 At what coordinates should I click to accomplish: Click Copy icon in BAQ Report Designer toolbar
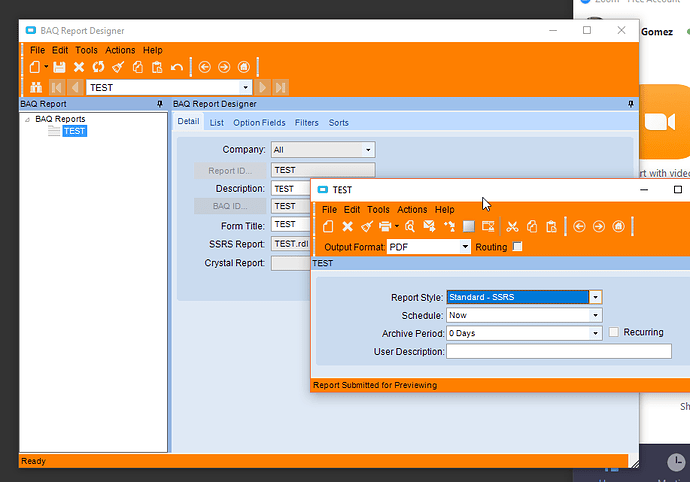pos(138,67)
